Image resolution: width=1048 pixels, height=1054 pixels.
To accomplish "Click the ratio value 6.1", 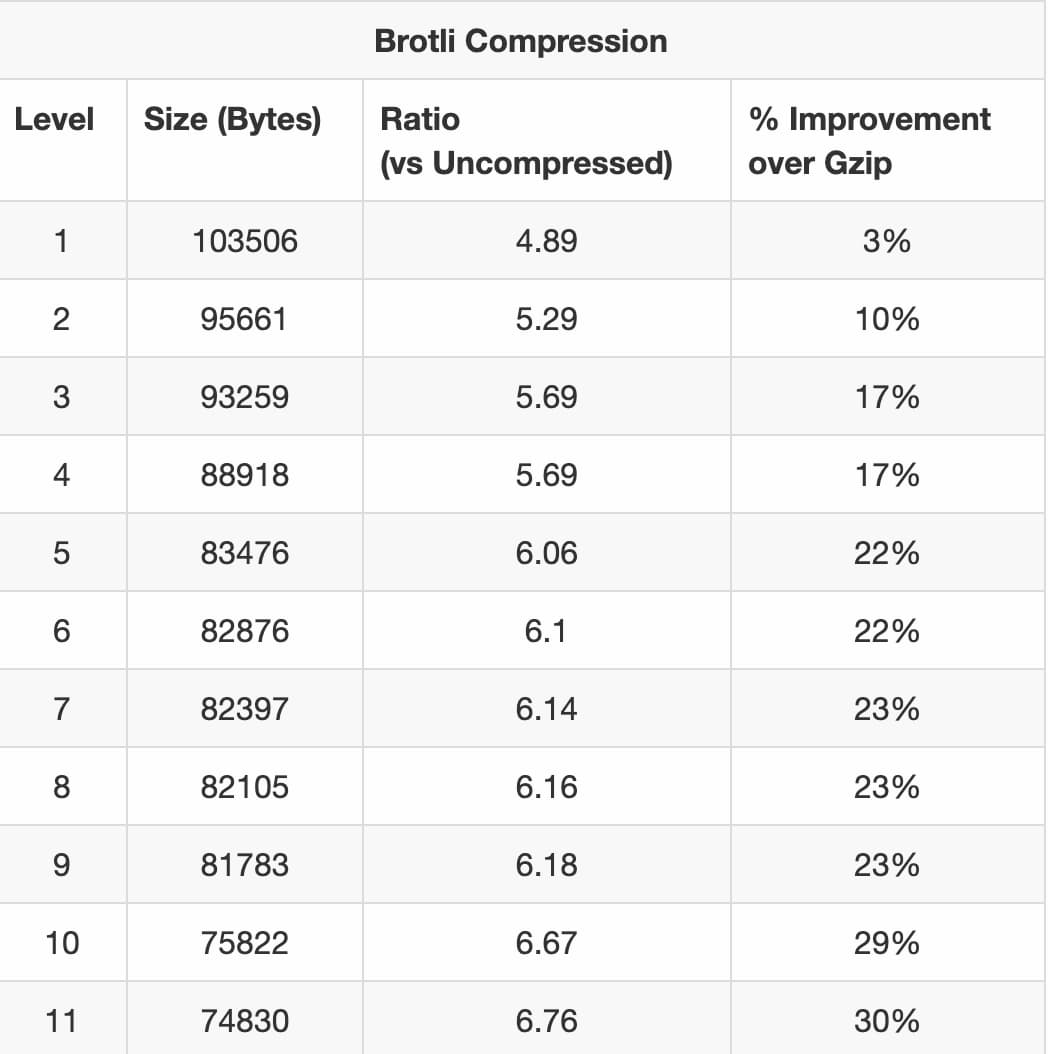I will coord(546,631).
